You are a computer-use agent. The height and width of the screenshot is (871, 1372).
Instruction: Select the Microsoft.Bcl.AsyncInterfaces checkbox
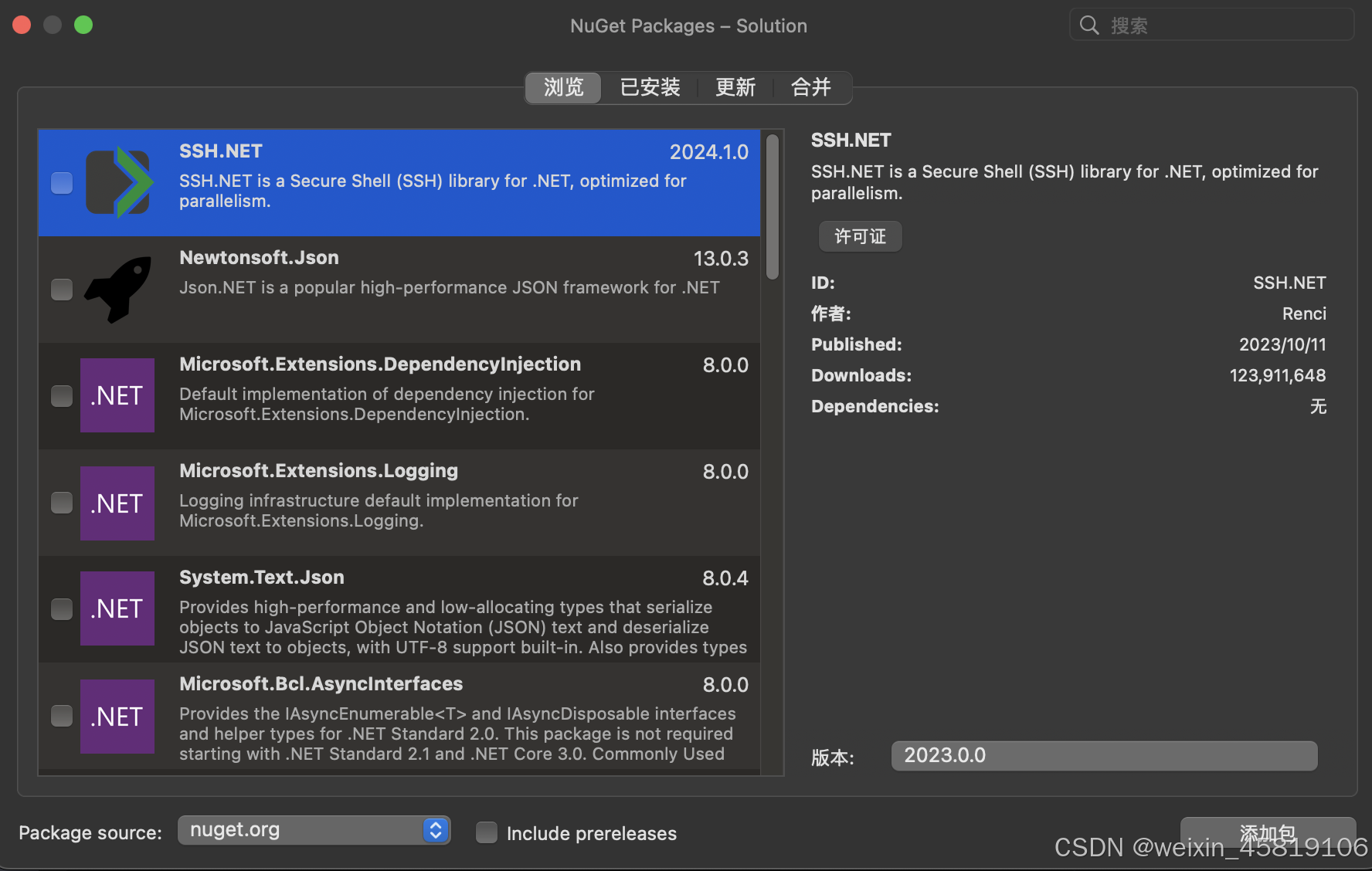pos(62,716)
